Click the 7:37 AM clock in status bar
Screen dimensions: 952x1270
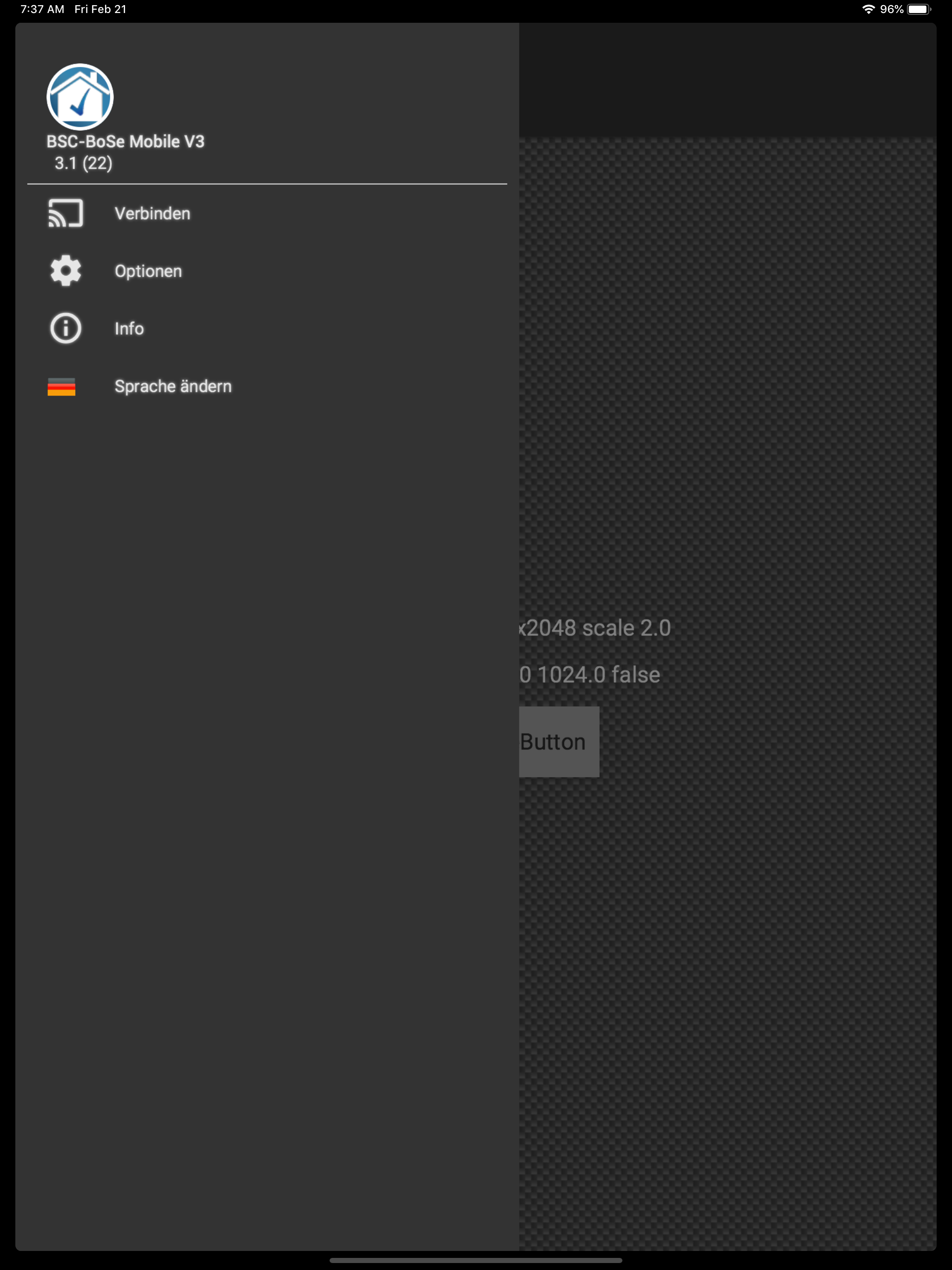(x=42, y=9)
